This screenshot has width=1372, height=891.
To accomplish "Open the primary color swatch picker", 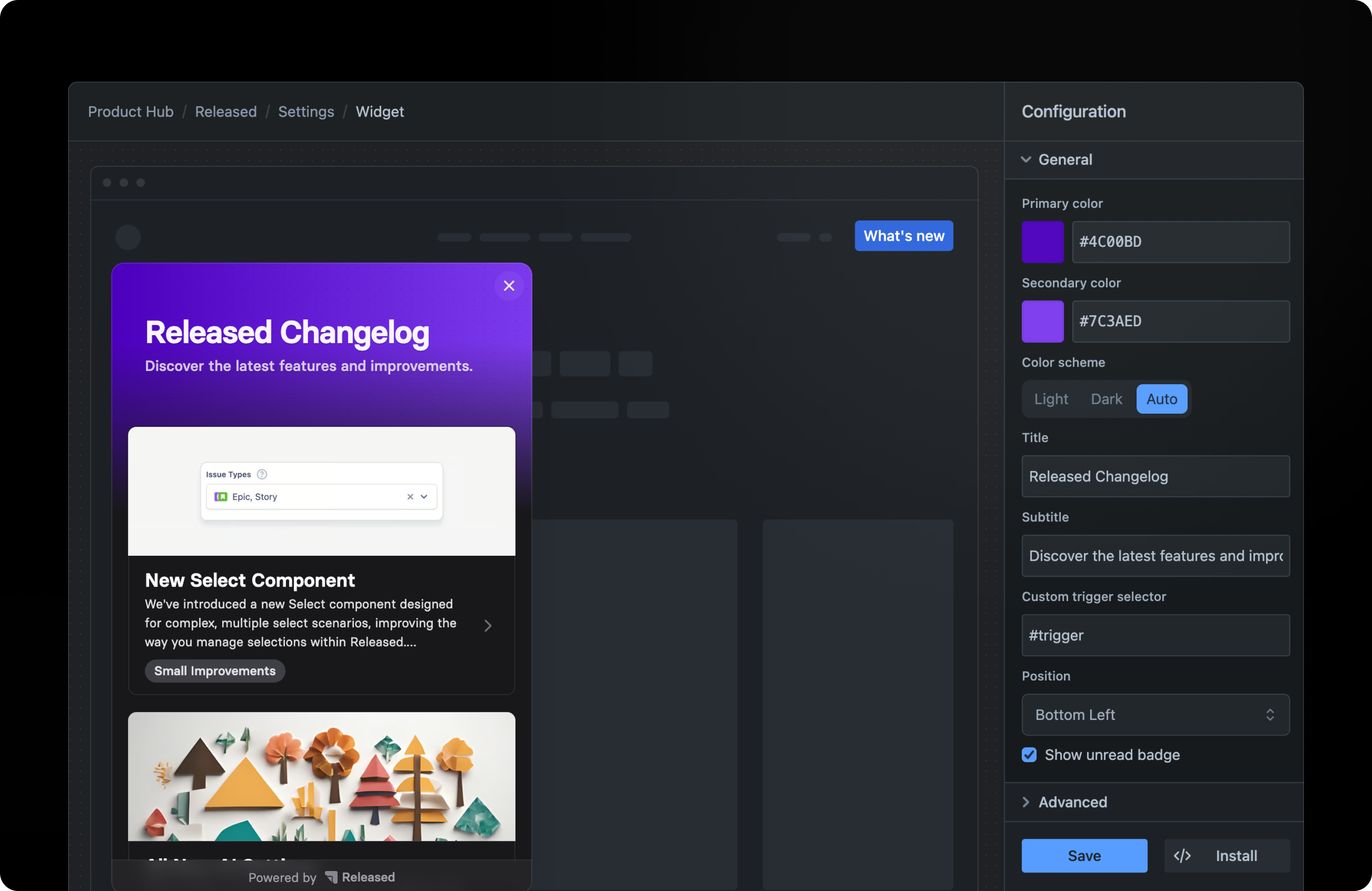I will pos(1042,242).
